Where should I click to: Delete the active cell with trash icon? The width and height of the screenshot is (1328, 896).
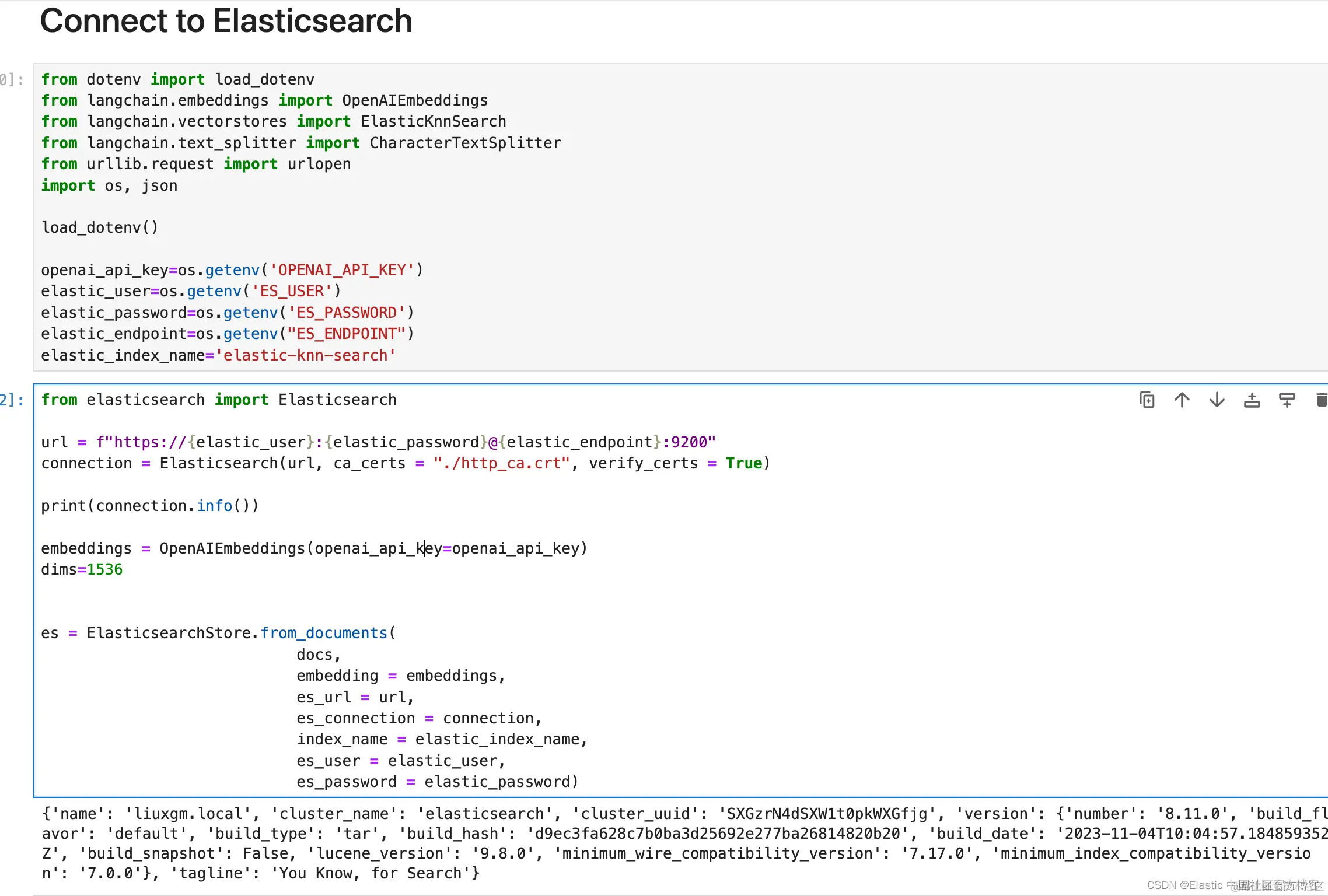point(1321,400)
